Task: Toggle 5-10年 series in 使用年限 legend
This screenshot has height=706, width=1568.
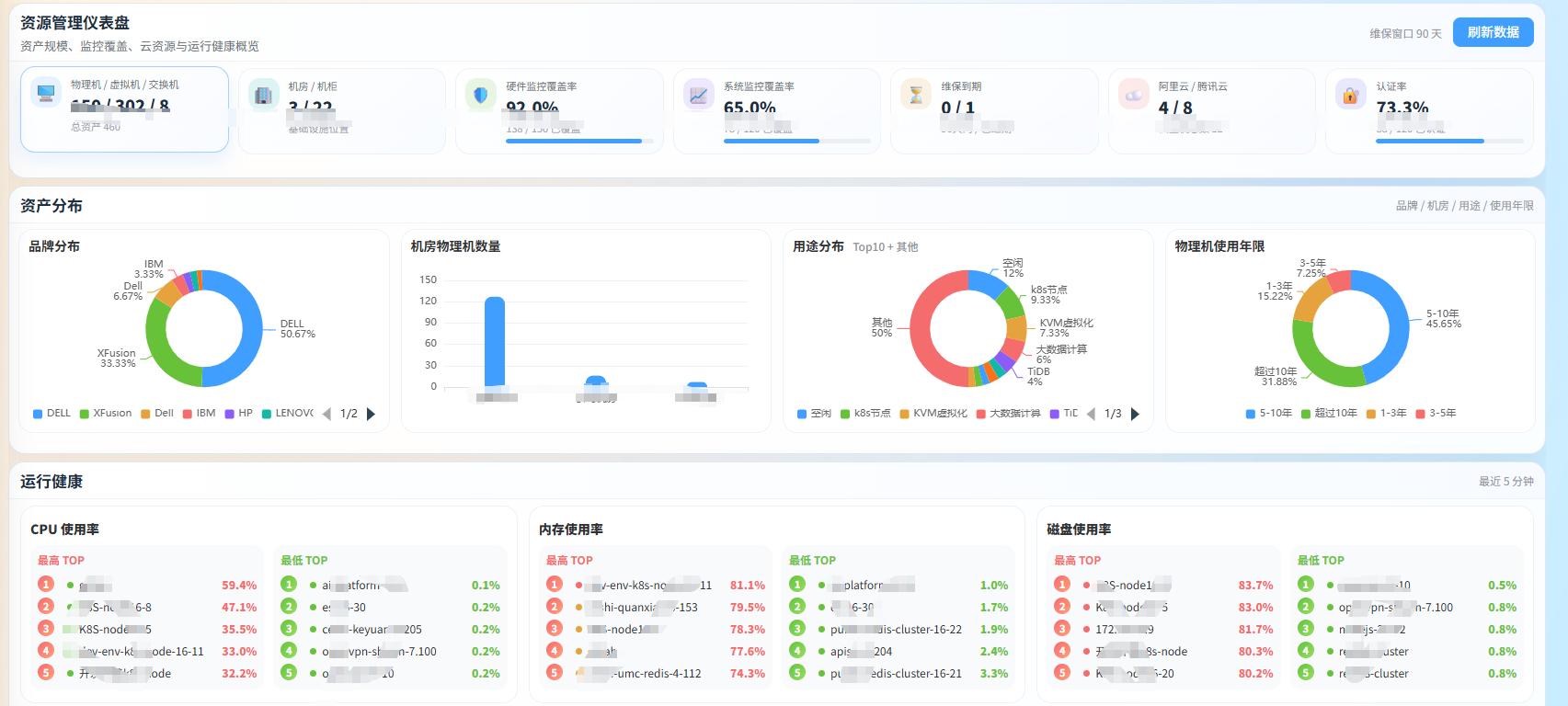Action: pyautogui.click(x=1269, y=414)
